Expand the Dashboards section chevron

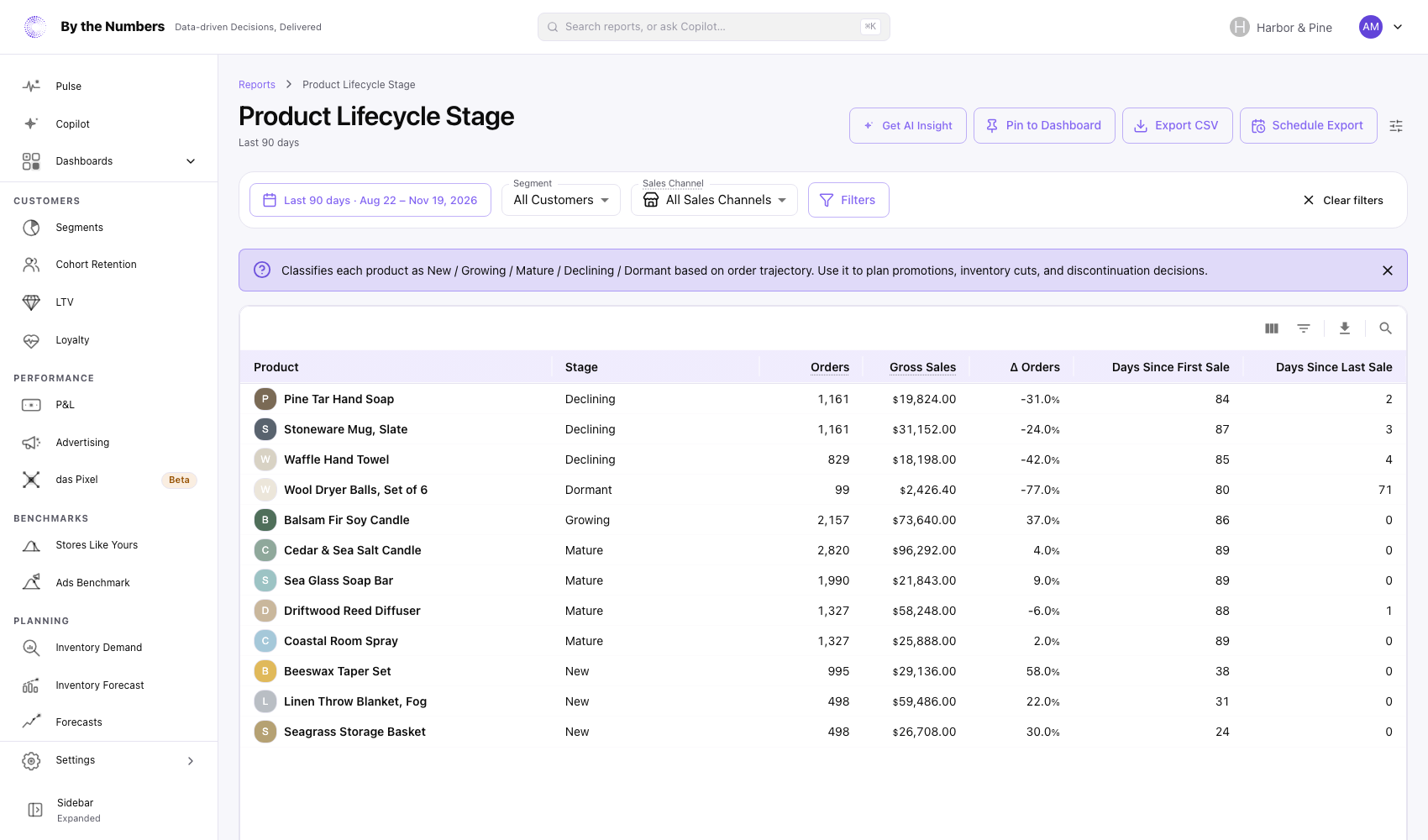pyautogui.click(x=191, y=161)
